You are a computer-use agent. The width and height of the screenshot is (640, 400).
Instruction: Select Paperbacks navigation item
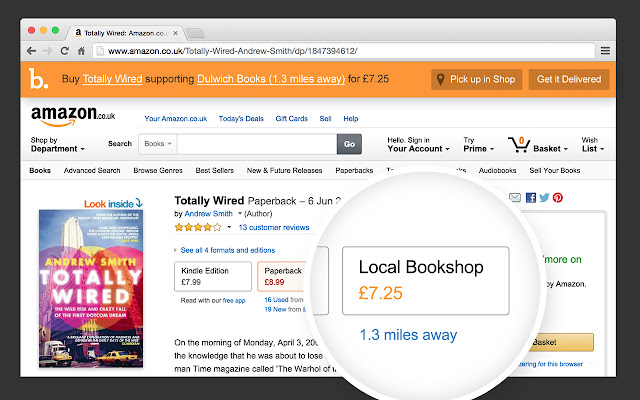[354, 171]
